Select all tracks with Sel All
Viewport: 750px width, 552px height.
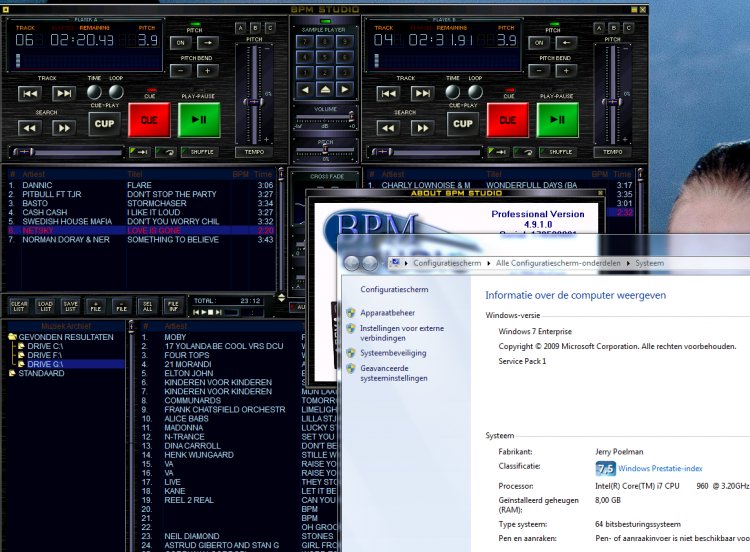coord(147,306)
